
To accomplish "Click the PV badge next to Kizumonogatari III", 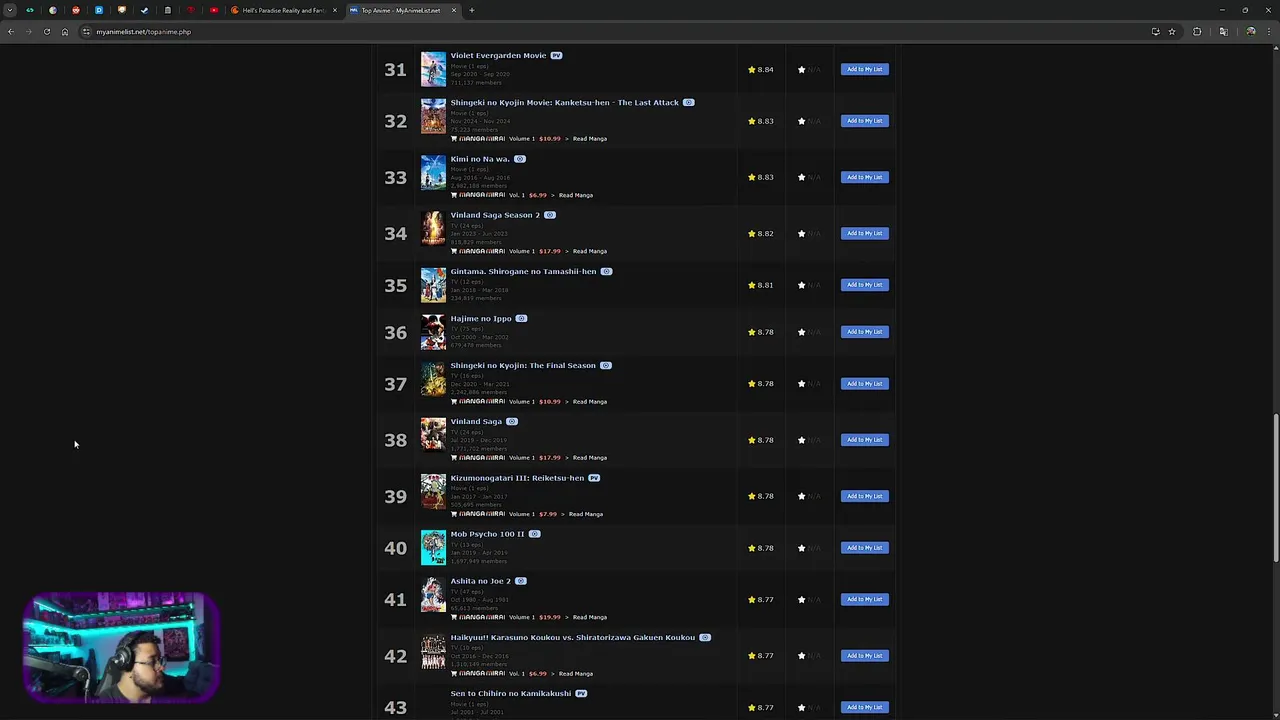I will [x=594, y=478].
